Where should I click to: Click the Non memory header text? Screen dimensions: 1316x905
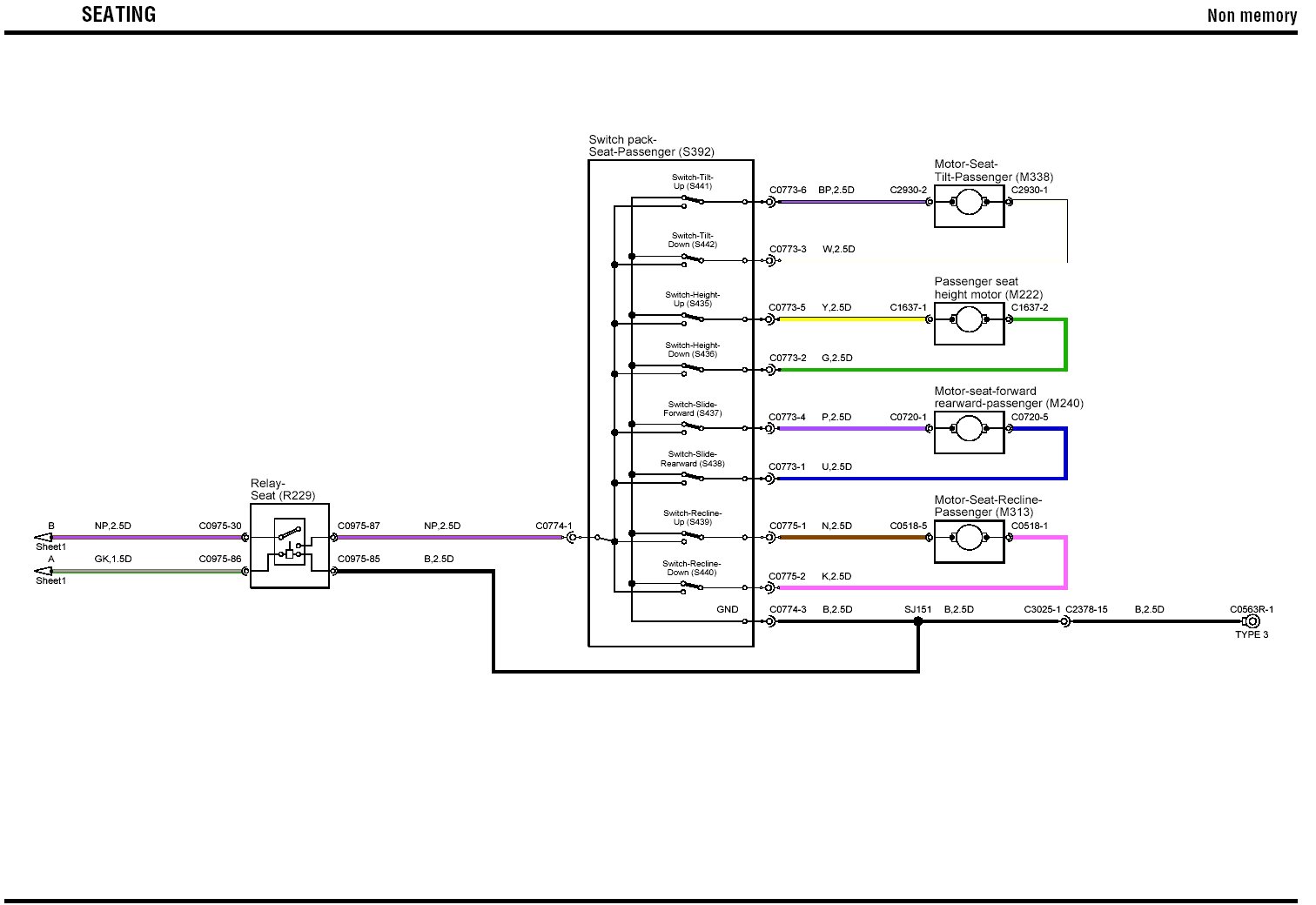point(1251,16)
